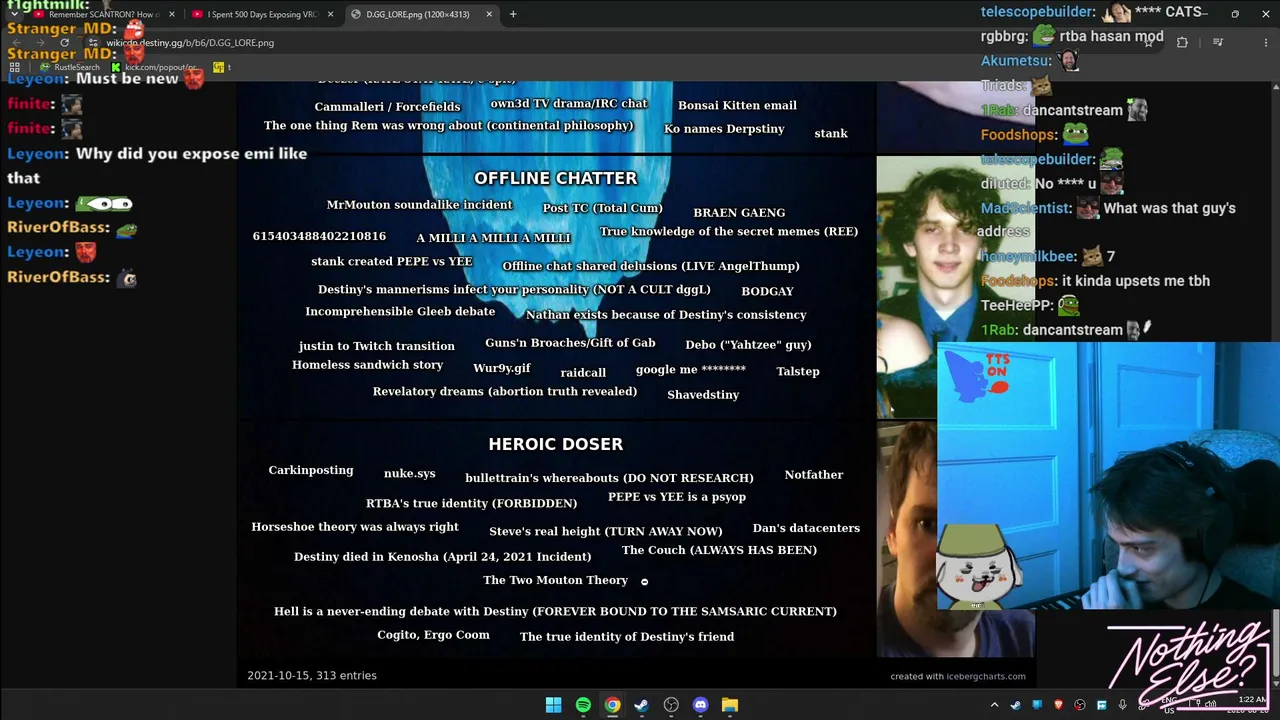The width and height of the screenshot is (1280, 720).
Task: Click 'The true identity of Destiny's friend'
Action: coord(627,637)
